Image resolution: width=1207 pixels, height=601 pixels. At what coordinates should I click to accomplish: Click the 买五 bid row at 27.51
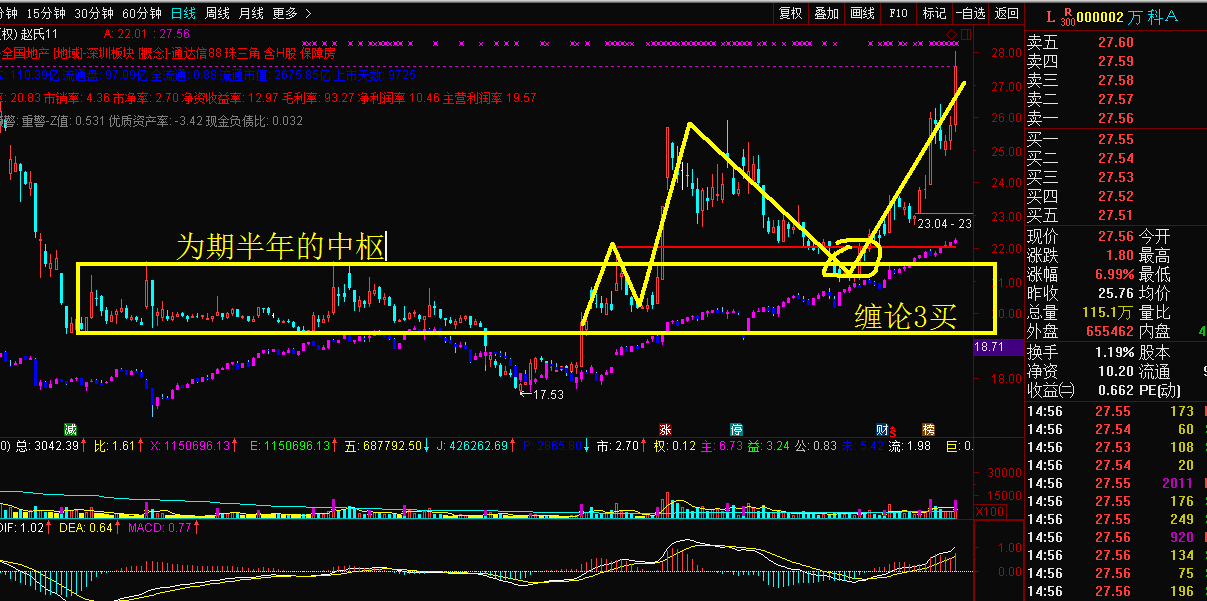tap(1117, 215)
